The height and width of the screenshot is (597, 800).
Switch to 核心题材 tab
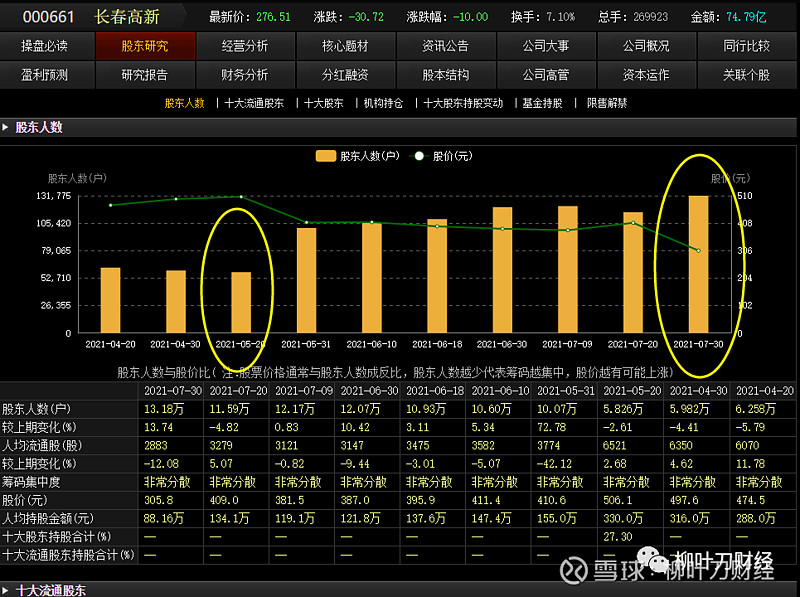coord(345,46)
